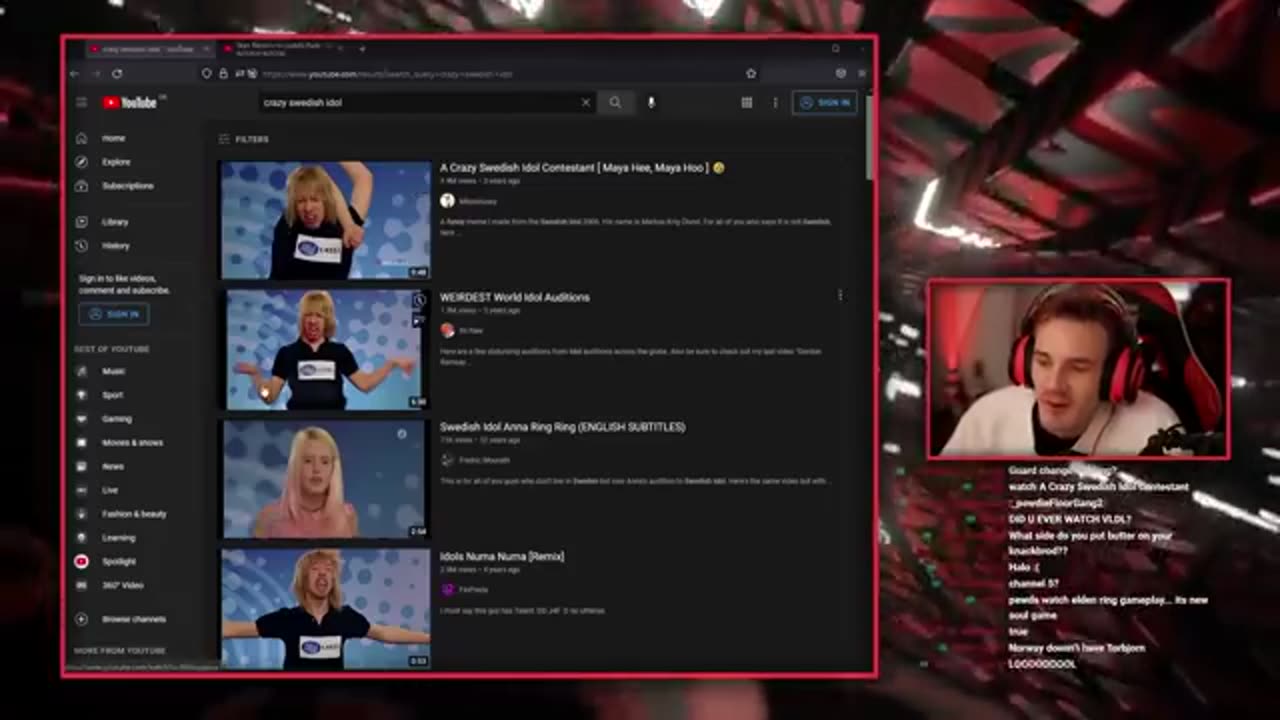
Task: Open thumbnail of 'Idols Numa Numa [Remix]'
Action: click(x=326, y=608)
